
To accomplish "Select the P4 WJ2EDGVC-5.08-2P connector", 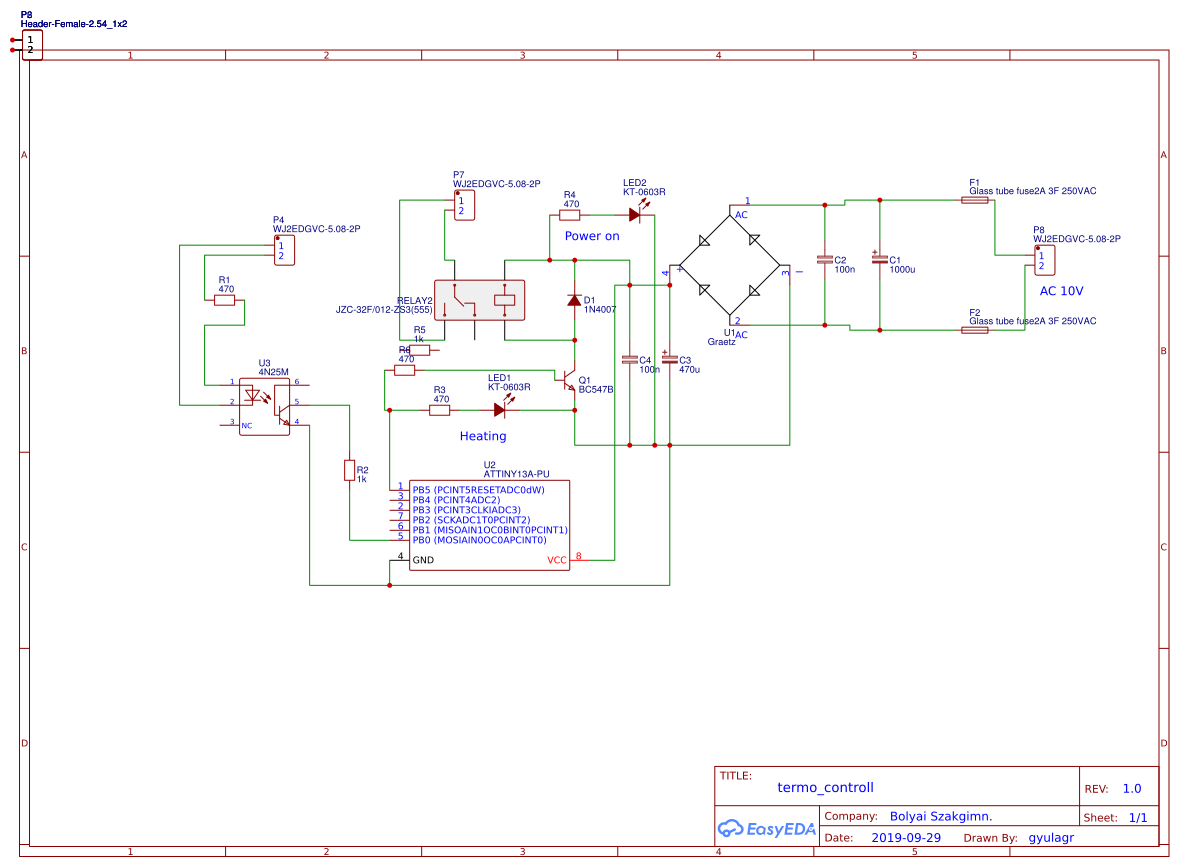I will coord(284,251).
